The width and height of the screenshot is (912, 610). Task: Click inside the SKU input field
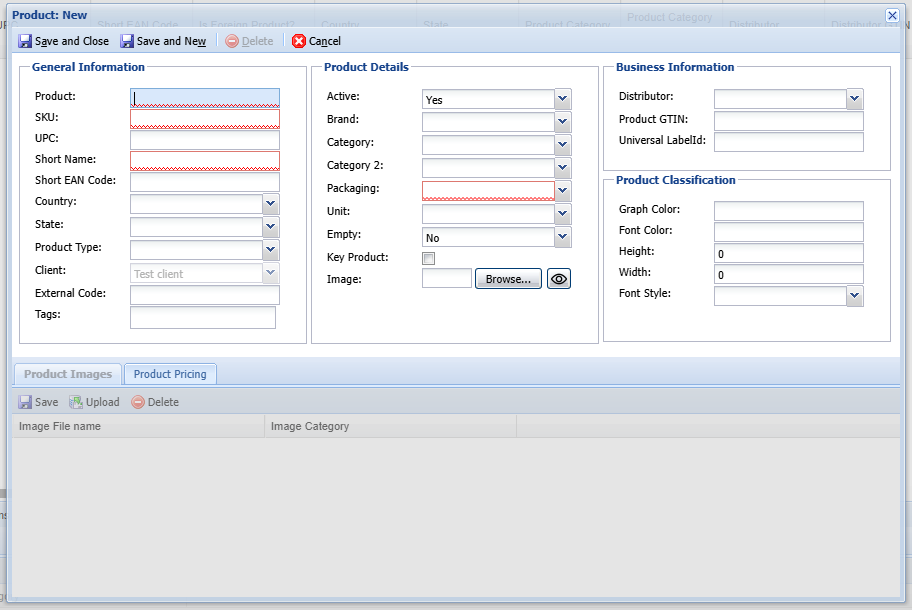click(x=204, y=117)
